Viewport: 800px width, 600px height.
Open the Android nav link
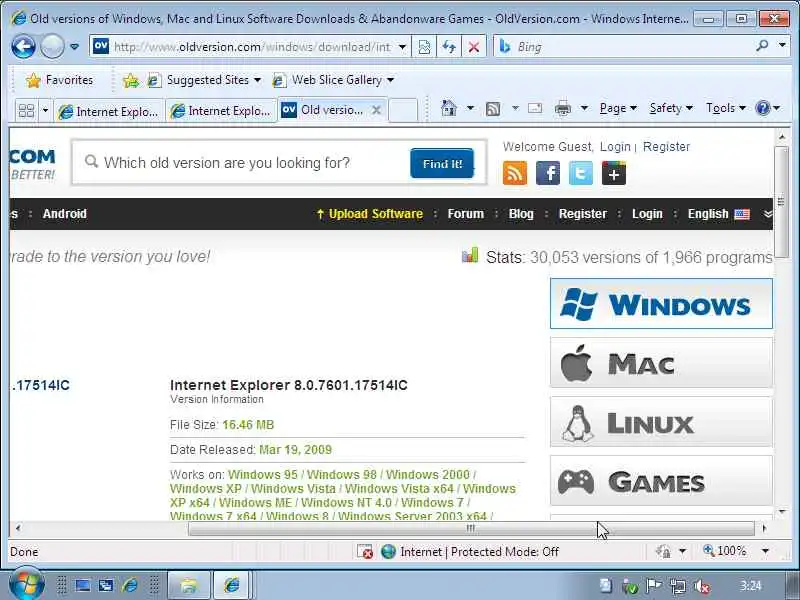[65, 214]
